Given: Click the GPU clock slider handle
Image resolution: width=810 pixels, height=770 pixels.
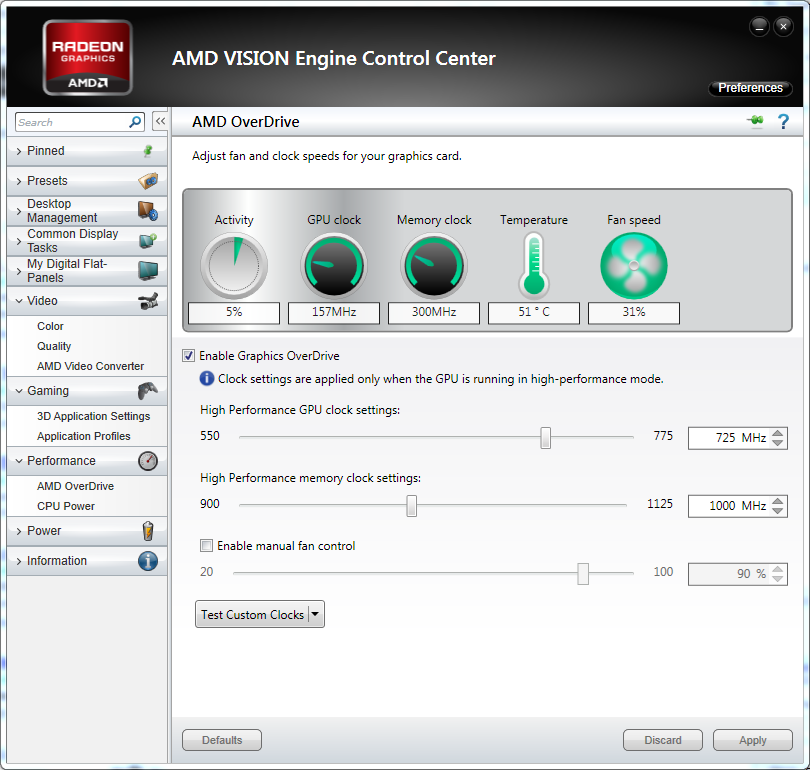Looking at the screenshot, I should [x=546, y=438].
